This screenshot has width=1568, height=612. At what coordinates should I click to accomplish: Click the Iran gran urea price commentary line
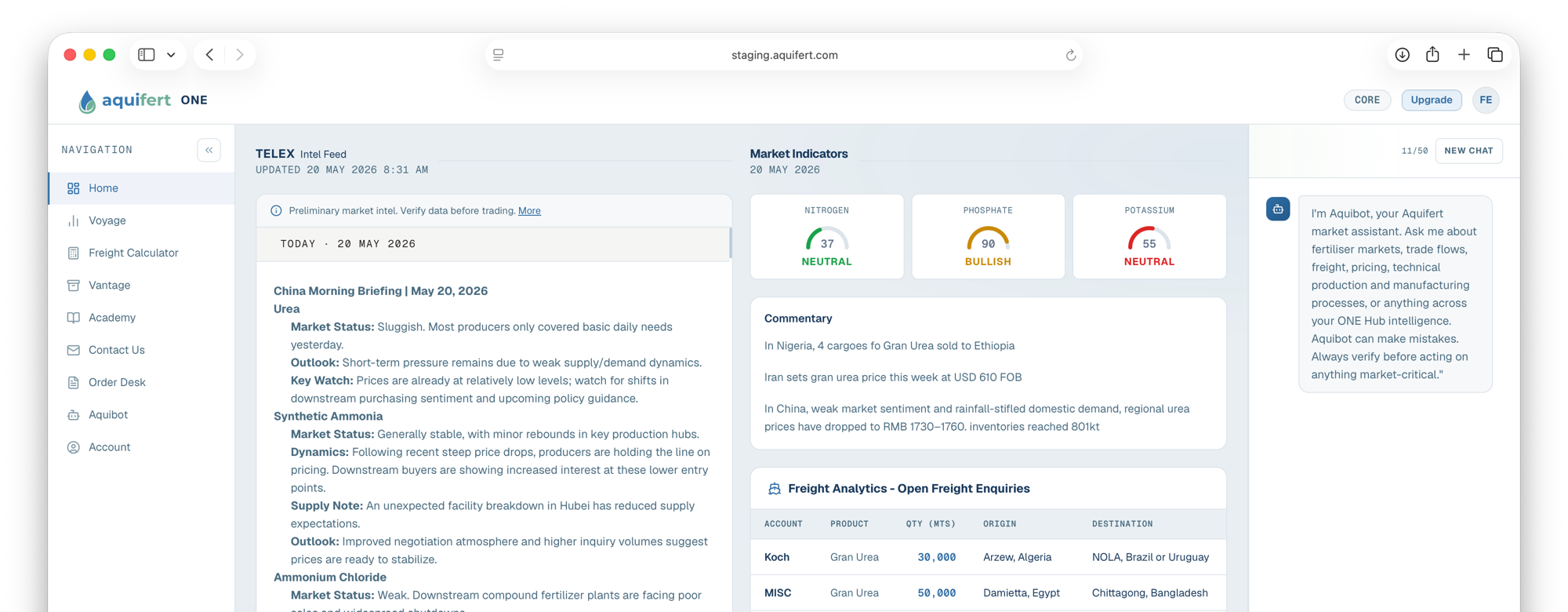(x=893, y=377)
